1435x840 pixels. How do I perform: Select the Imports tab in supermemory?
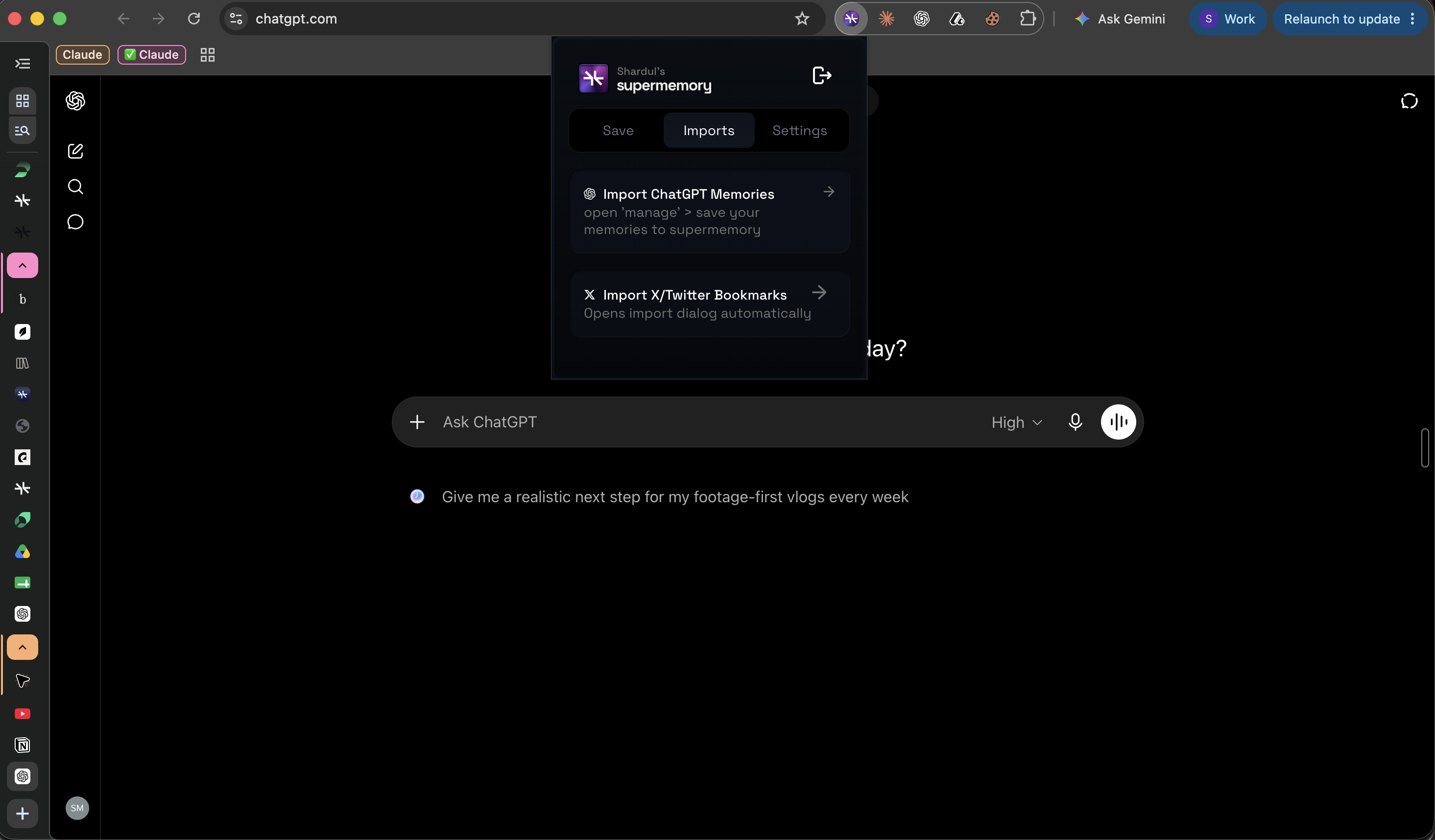708,130
